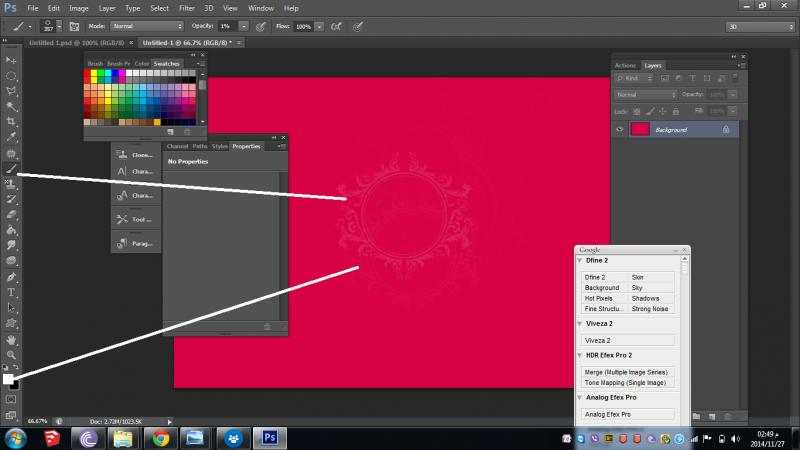
Task: Select the Horizontal Type tool
Action: tap(11, 292)
